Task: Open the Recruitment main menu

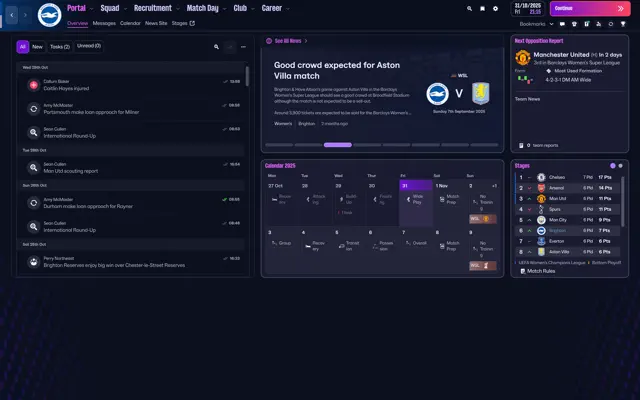Action: pos(153,8)
